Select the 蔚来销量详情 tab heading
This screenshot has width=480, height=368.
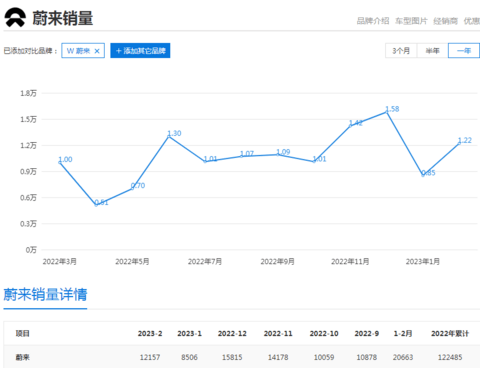[x=45, y=295]
